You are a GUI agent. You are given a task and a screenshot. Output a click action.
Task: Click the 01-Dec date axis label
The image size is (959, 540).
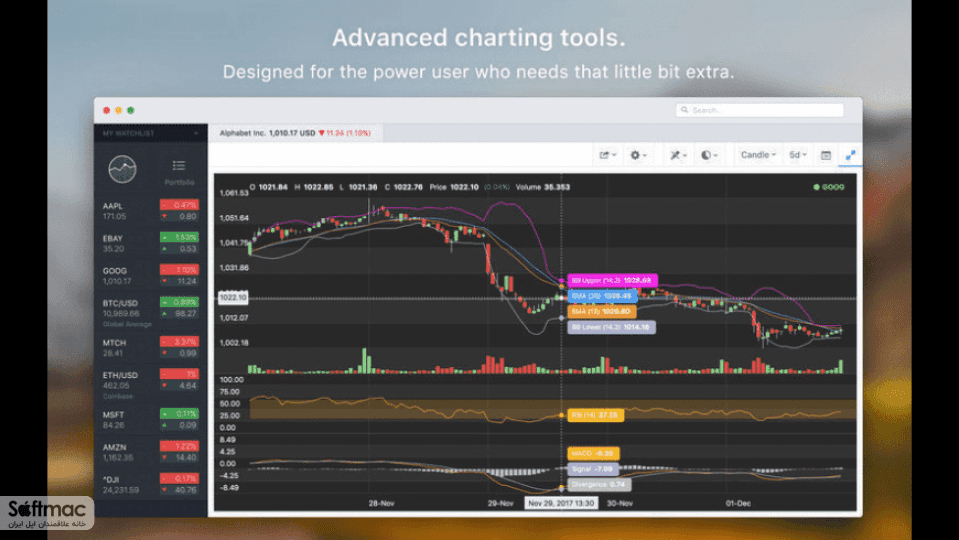[x=738, y=503]
